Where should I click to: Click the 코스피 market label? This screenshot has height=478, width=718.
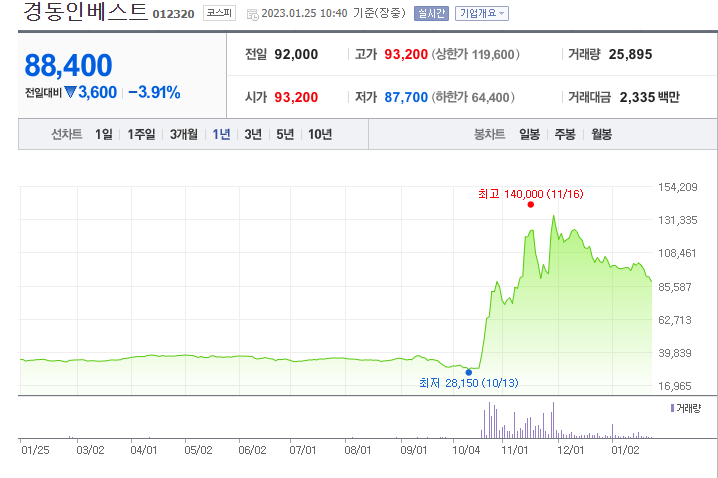[x=219, y=13]
